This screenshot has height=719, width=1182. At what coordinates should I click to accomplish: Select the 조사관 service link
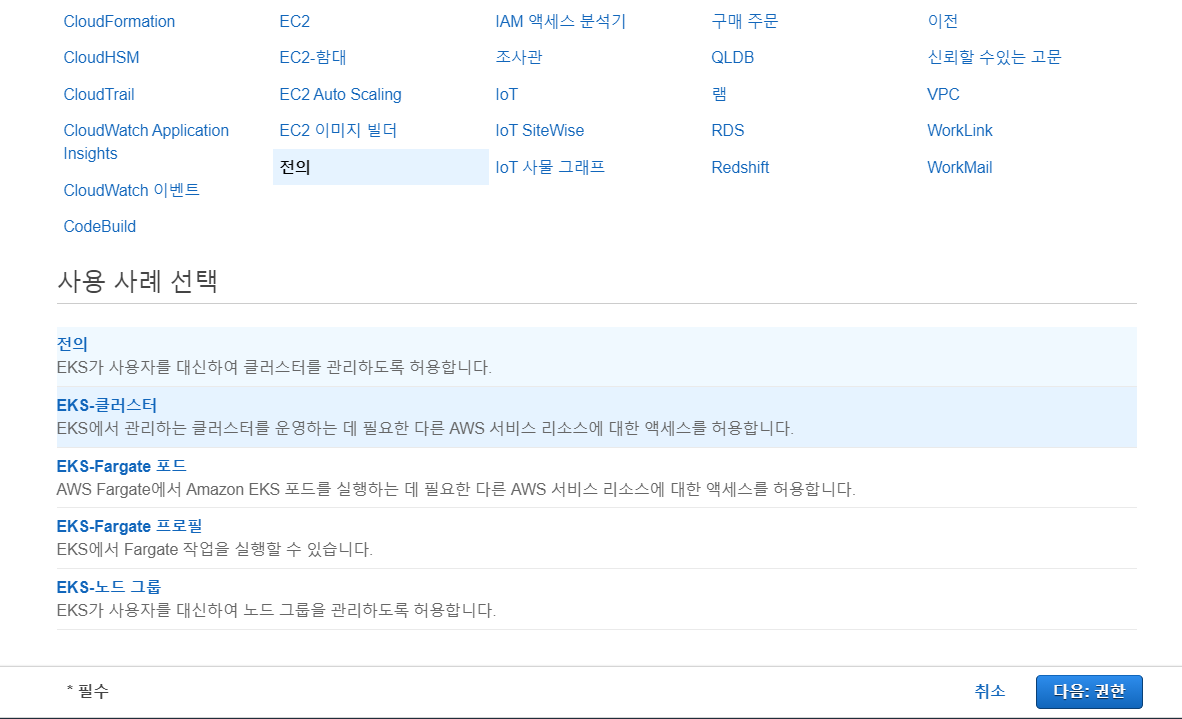pyautogui.click(x=519, y=57)
